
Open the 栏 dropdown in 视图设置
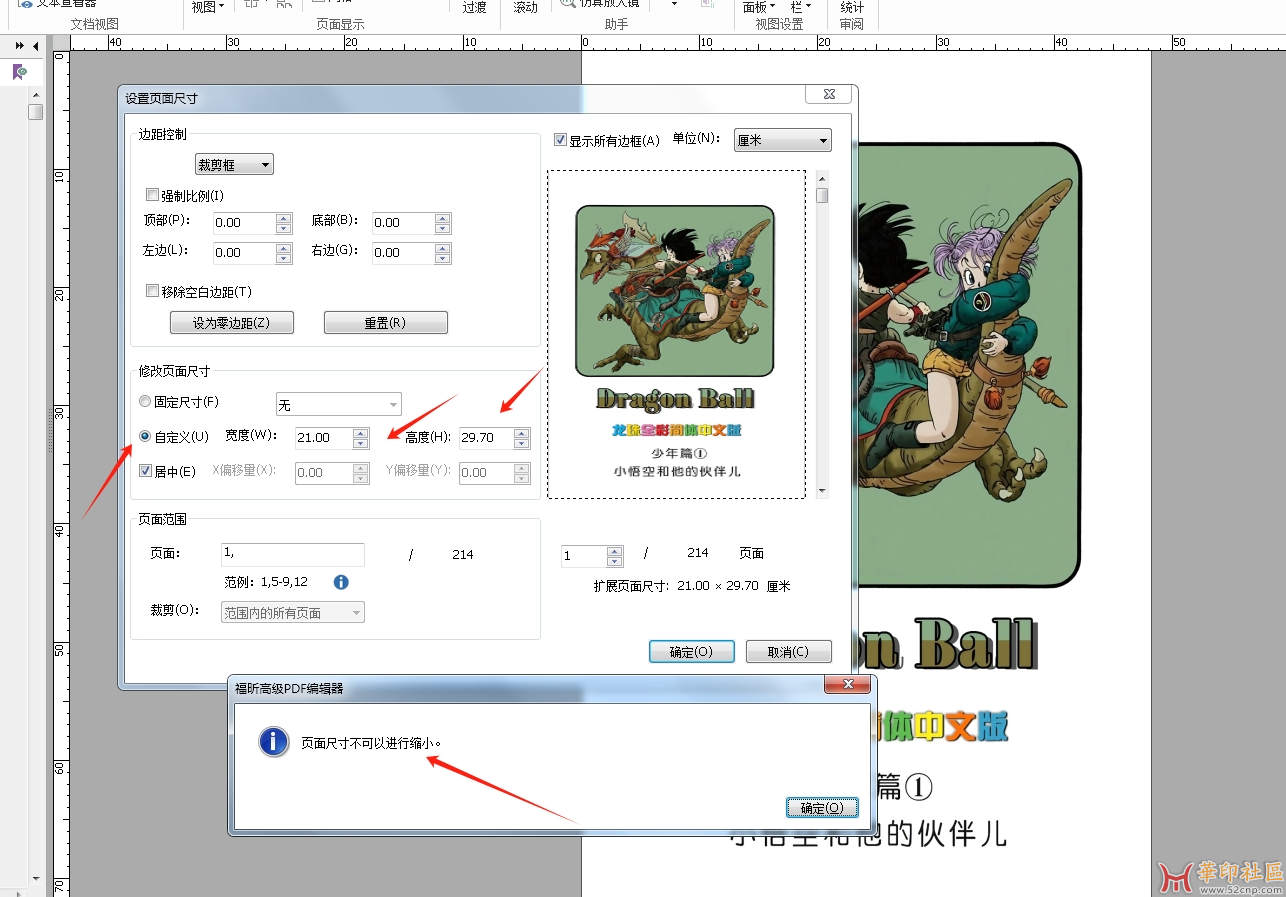click(x=800, y=7)
